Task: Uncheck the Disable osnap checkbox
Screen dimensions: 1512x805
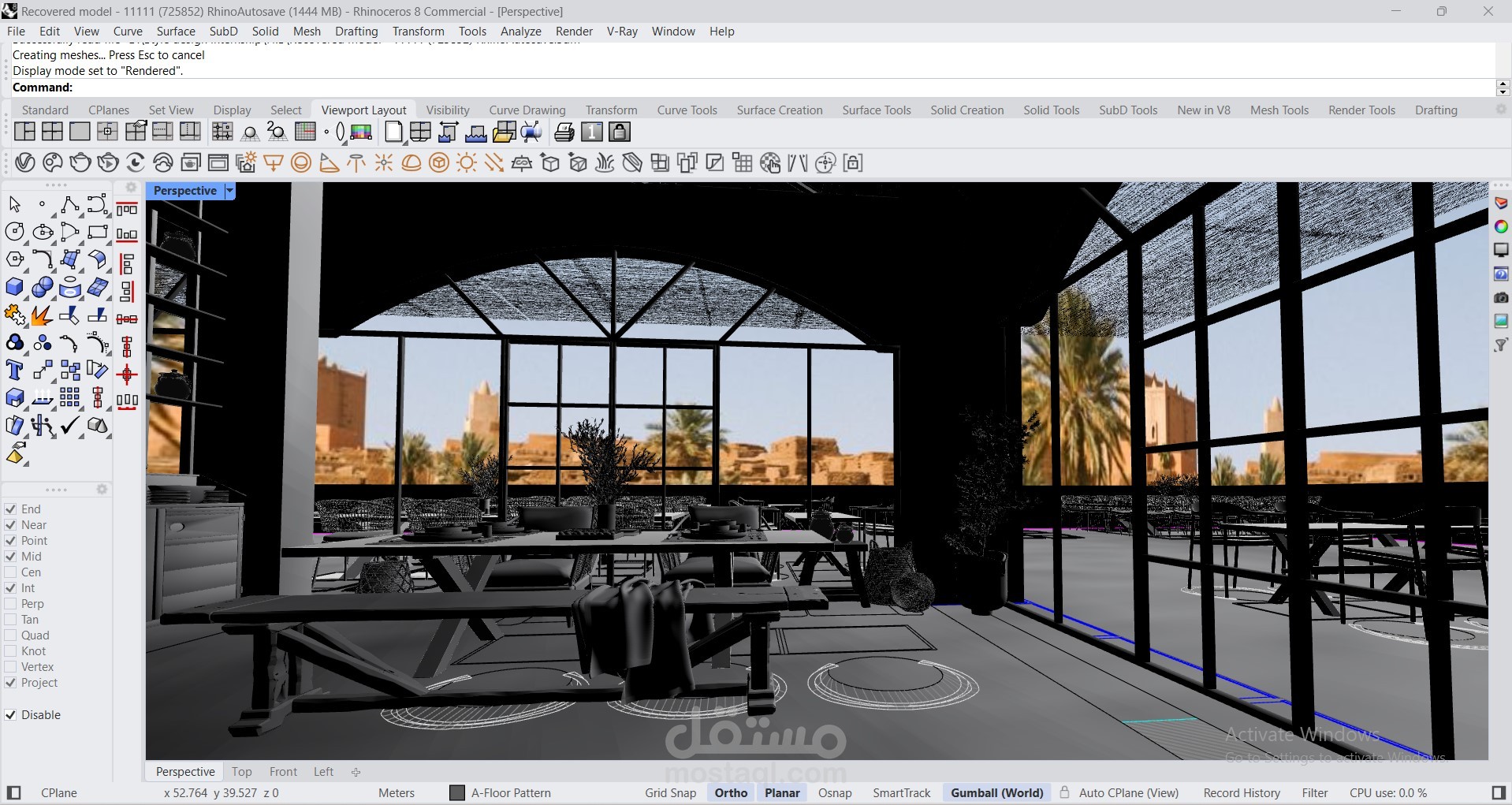Action: pos(11,715)
